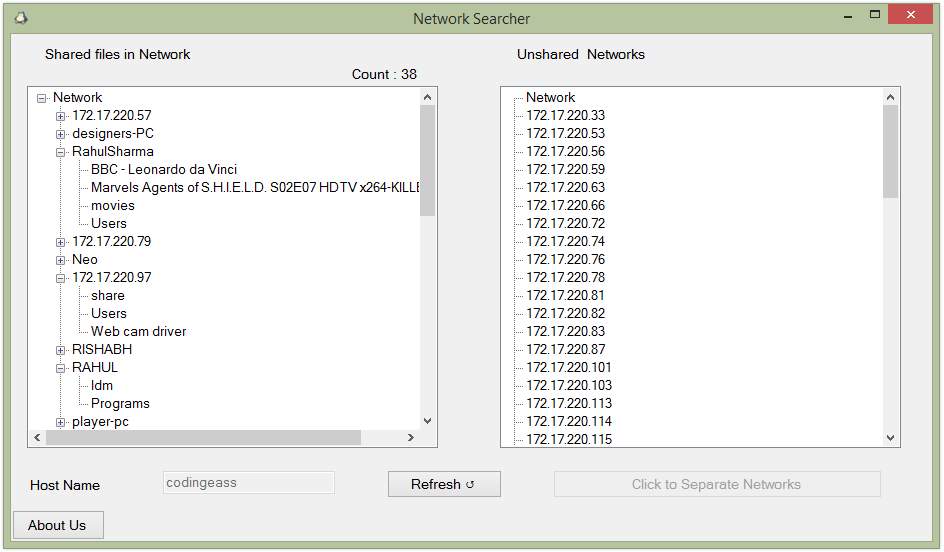The height and width of the screenshot is (552, 944).
Task: Select 172.17.220.87 in Unshared Networks
Action: (565, 350)
